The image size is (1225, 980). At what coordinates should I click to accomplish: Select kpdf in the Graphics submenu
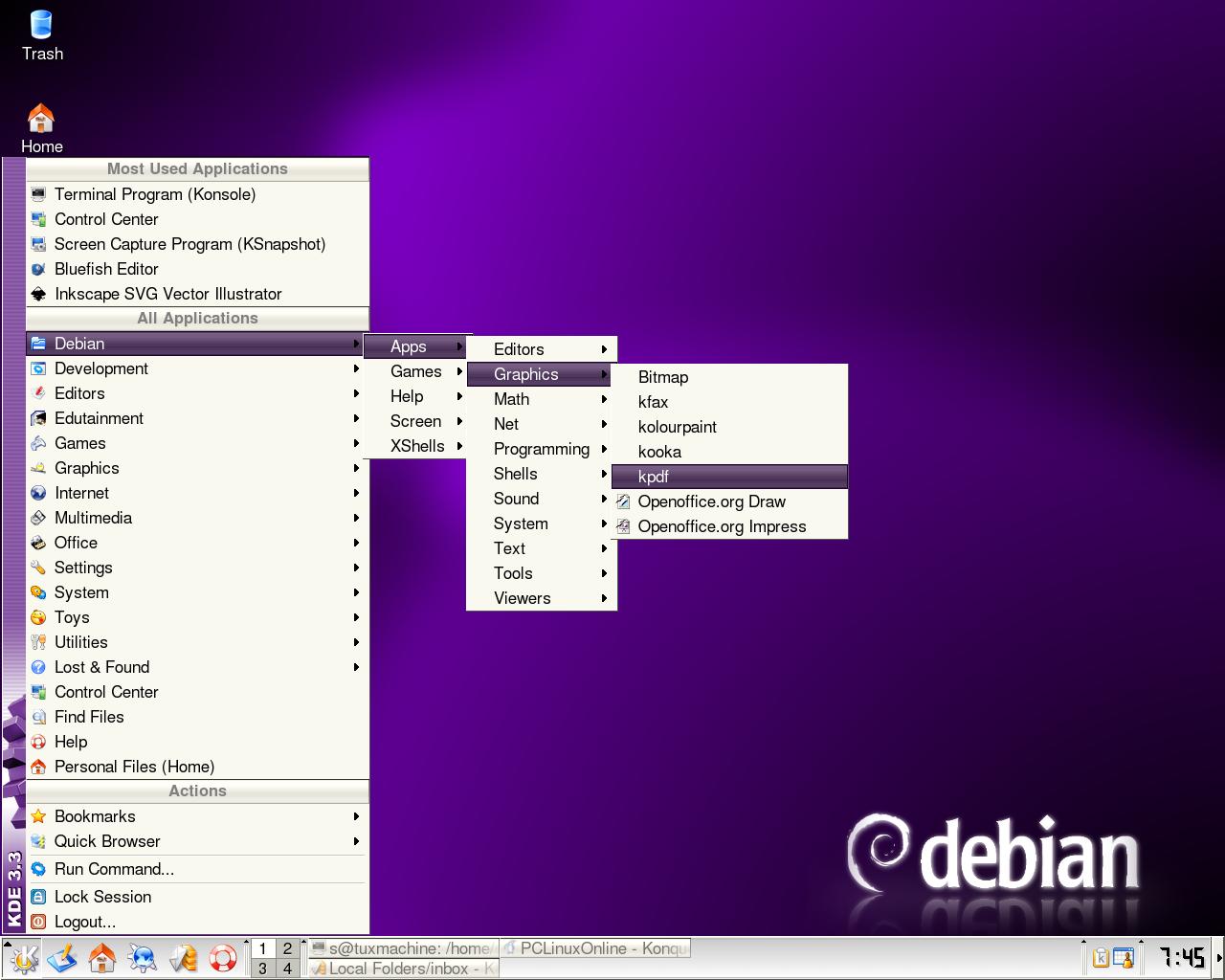(x=729, y=477)
